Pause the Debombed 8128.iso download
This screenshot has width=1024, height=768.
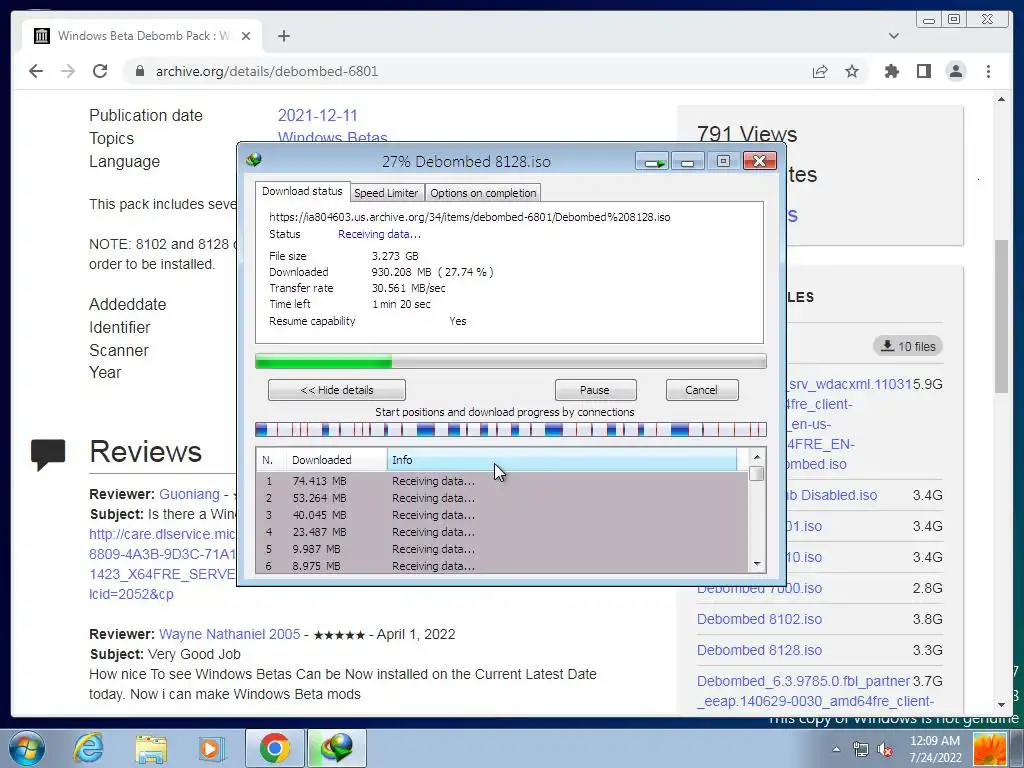pyautogui.click(x=595, y=390)
